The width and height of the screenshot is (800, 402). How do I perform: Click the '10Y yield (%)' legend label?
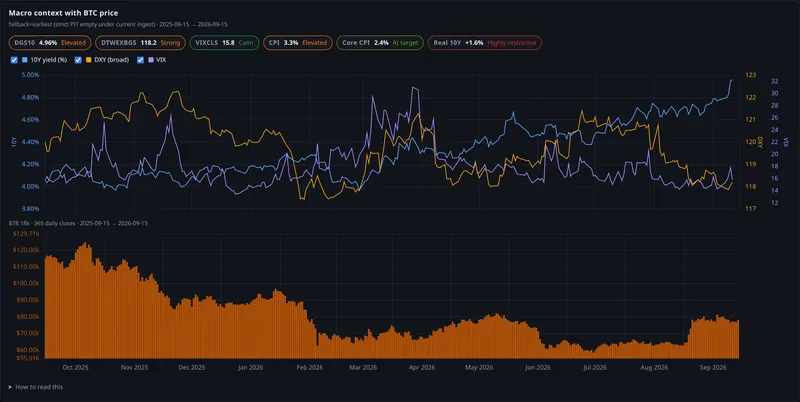[x=48, y=60]
